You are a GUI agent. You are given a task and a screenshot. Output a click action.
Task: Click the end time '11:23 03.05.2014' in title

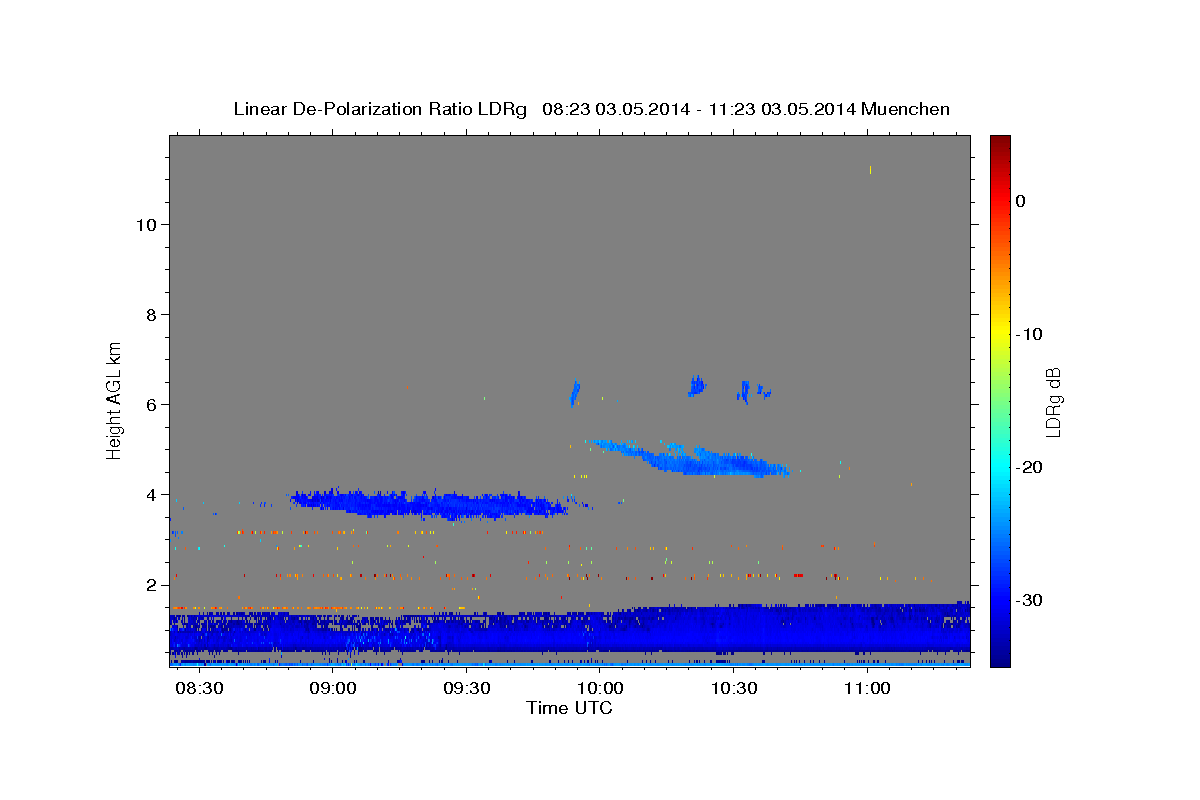781,109
